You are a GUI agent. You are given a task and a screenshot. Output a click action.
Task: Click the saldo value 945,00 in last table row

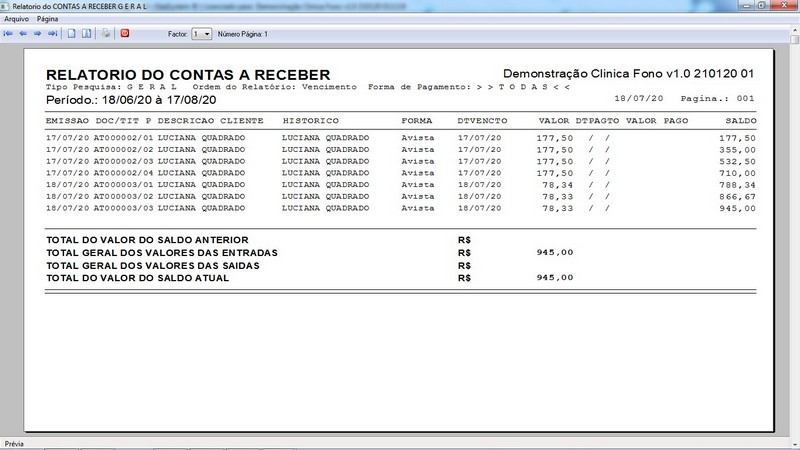[737, 208]
